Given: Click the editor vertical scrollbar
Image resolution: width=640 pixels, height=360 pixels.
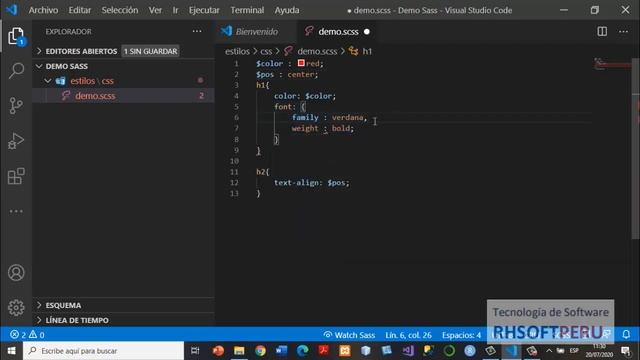Looking at the screenshot, I should coord(636,148).
